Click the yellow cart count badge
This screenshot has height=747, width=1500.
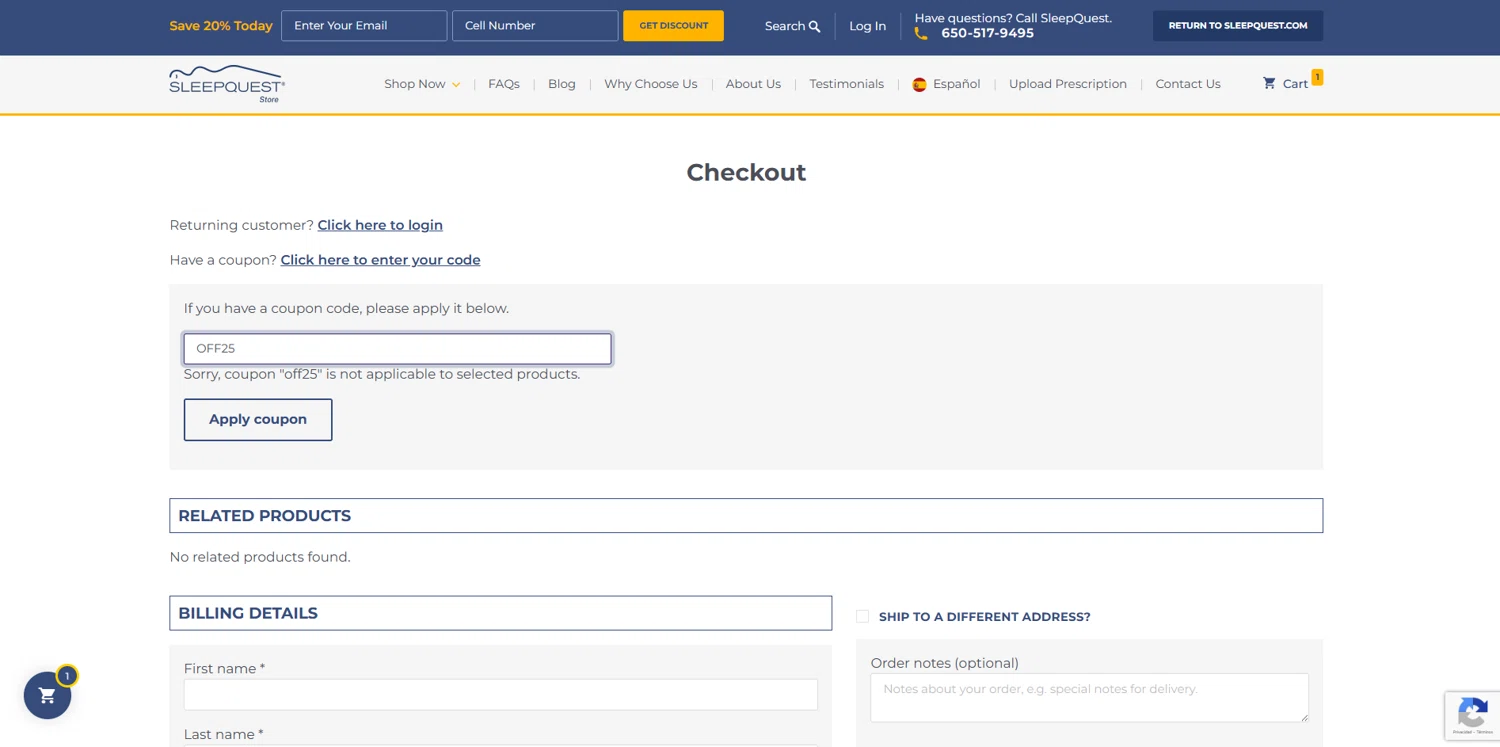(x=1317, y=77)
